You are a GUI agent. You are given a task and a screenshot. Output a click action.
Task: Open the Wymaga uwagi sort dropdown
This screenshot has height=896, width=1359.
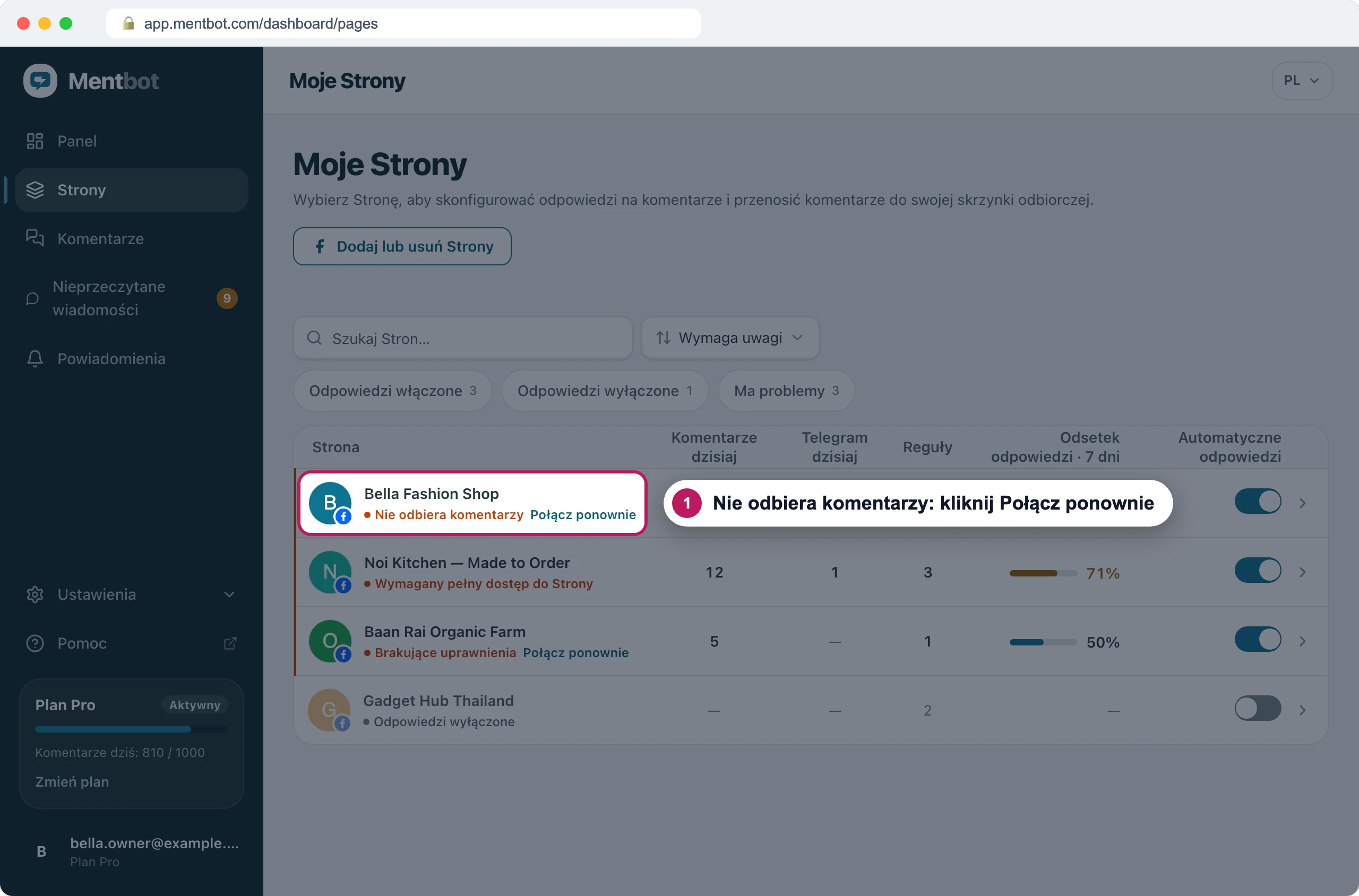(x=730, y=338)
